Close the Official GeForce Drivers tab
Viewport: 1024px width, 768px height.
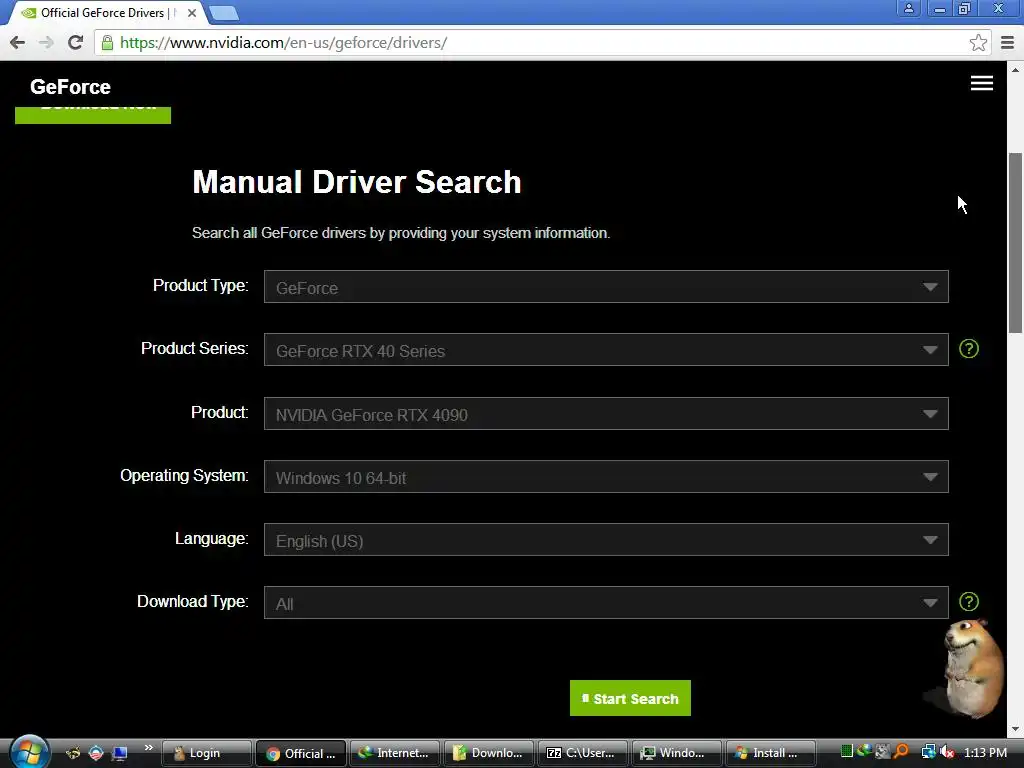(x=192, y=13)
